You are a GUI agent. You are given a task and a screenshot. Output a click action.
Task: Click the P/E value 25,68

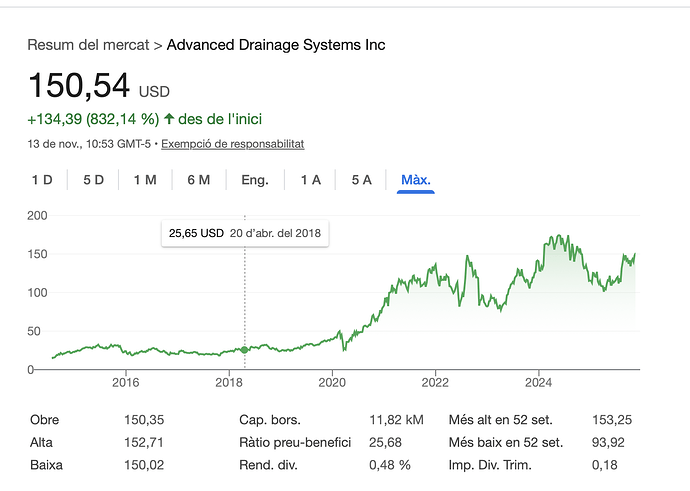pos(385,442)
